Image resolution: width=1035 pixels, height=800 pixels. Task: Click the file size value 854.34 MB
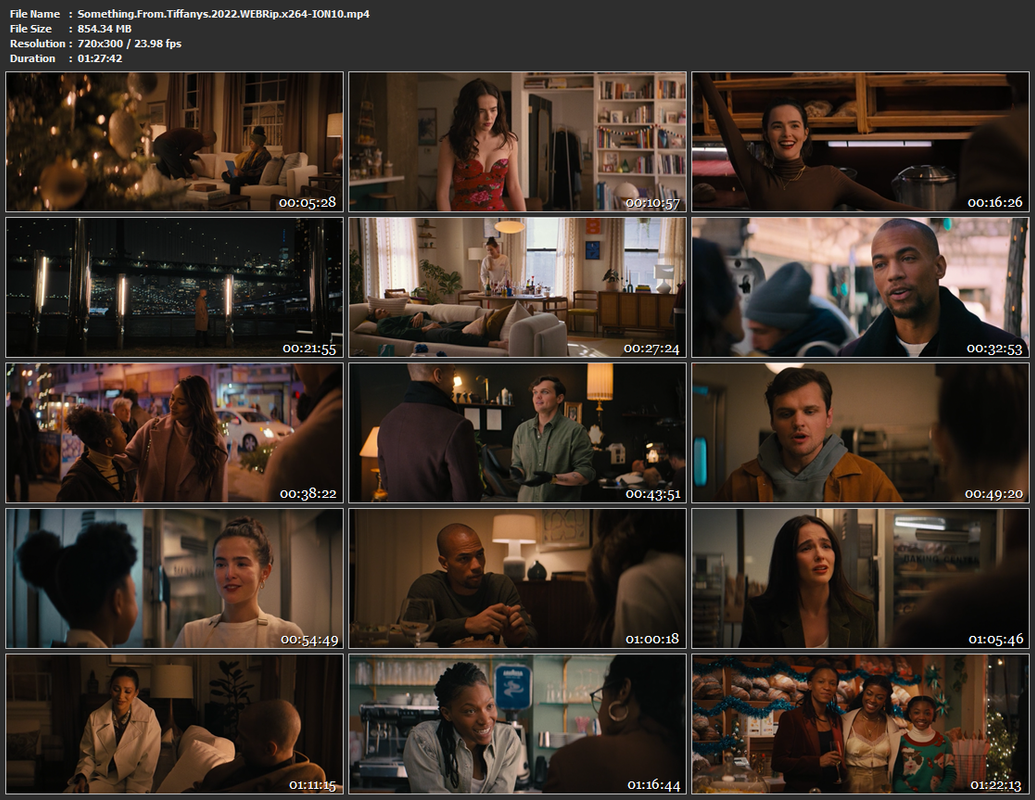tap(104, 28)
